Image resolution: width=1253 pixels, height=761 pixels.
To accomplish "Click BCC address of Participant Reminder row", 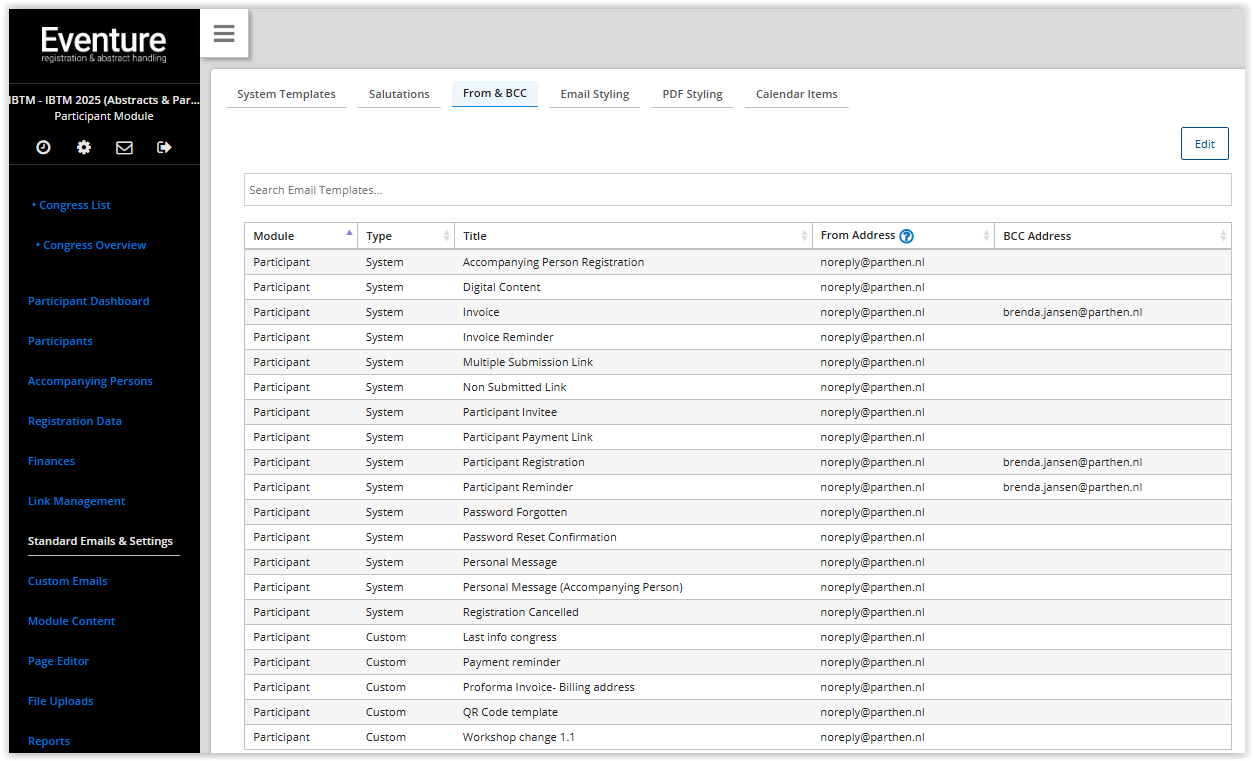I will point(1072,487).
